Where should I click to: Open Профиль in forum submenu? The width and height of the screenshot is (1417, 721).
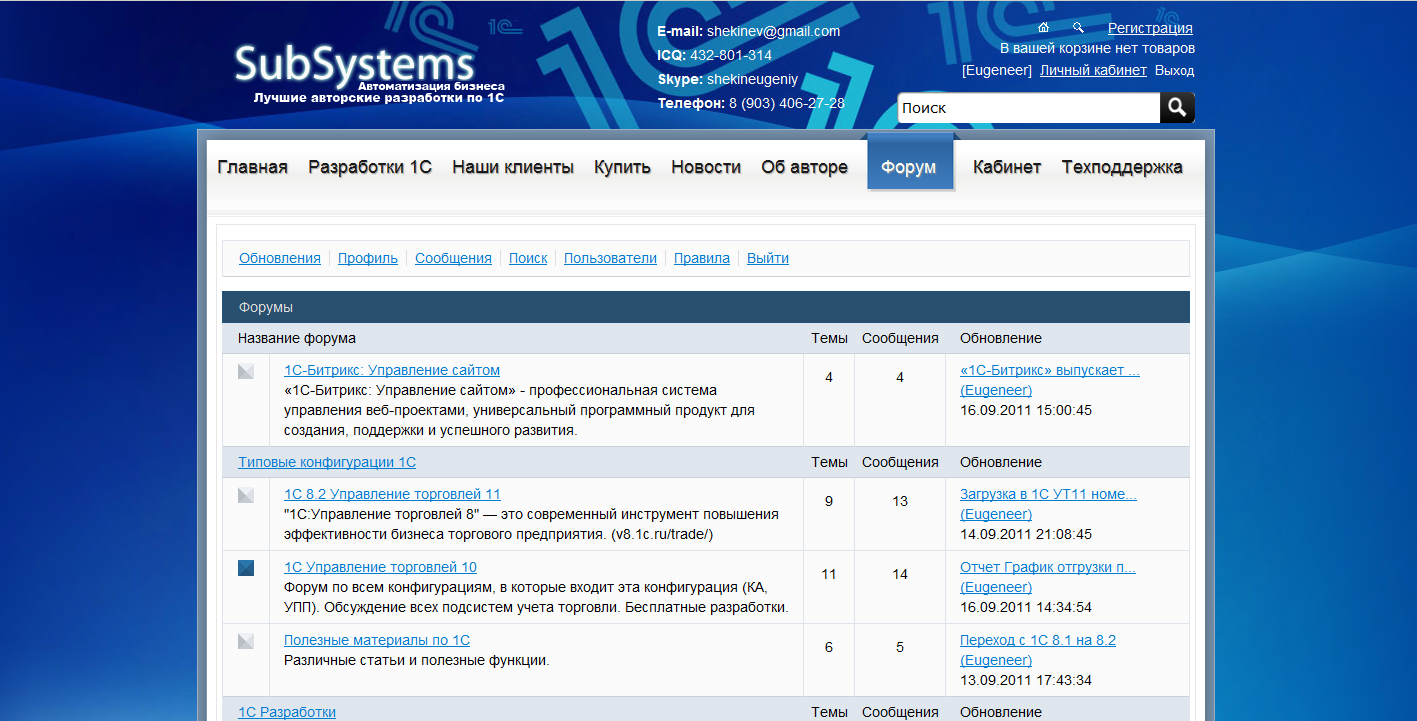pos(368,258)
